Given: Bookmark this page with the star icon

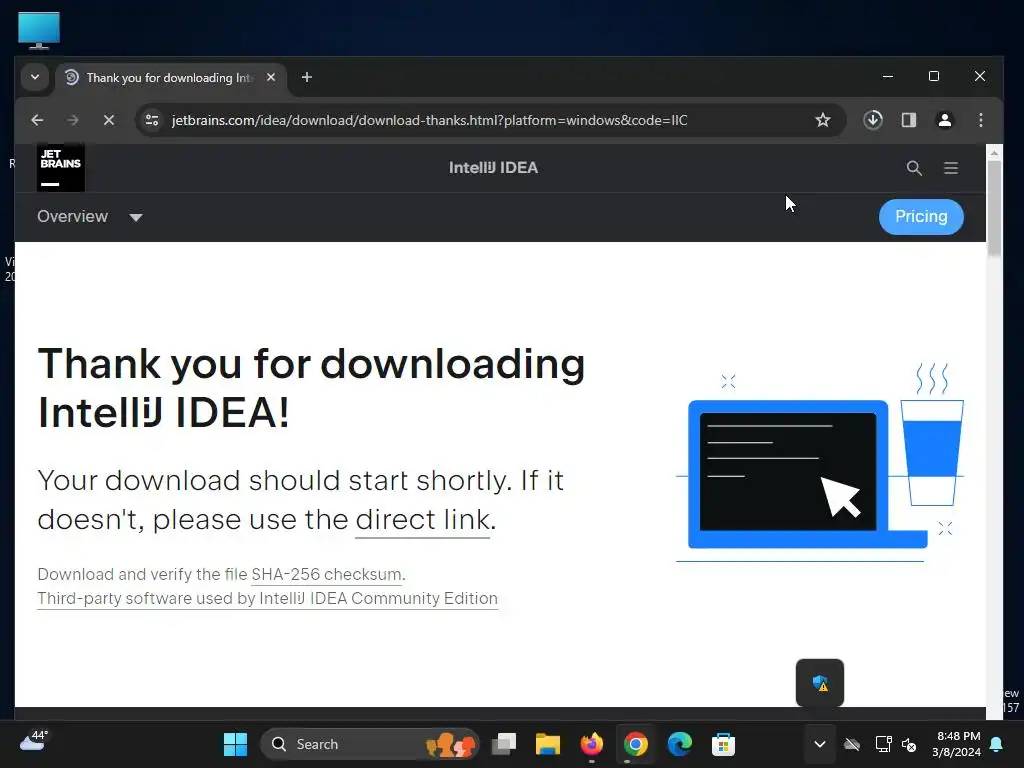Looking at the screenshot, I should [x=823, y=120].
